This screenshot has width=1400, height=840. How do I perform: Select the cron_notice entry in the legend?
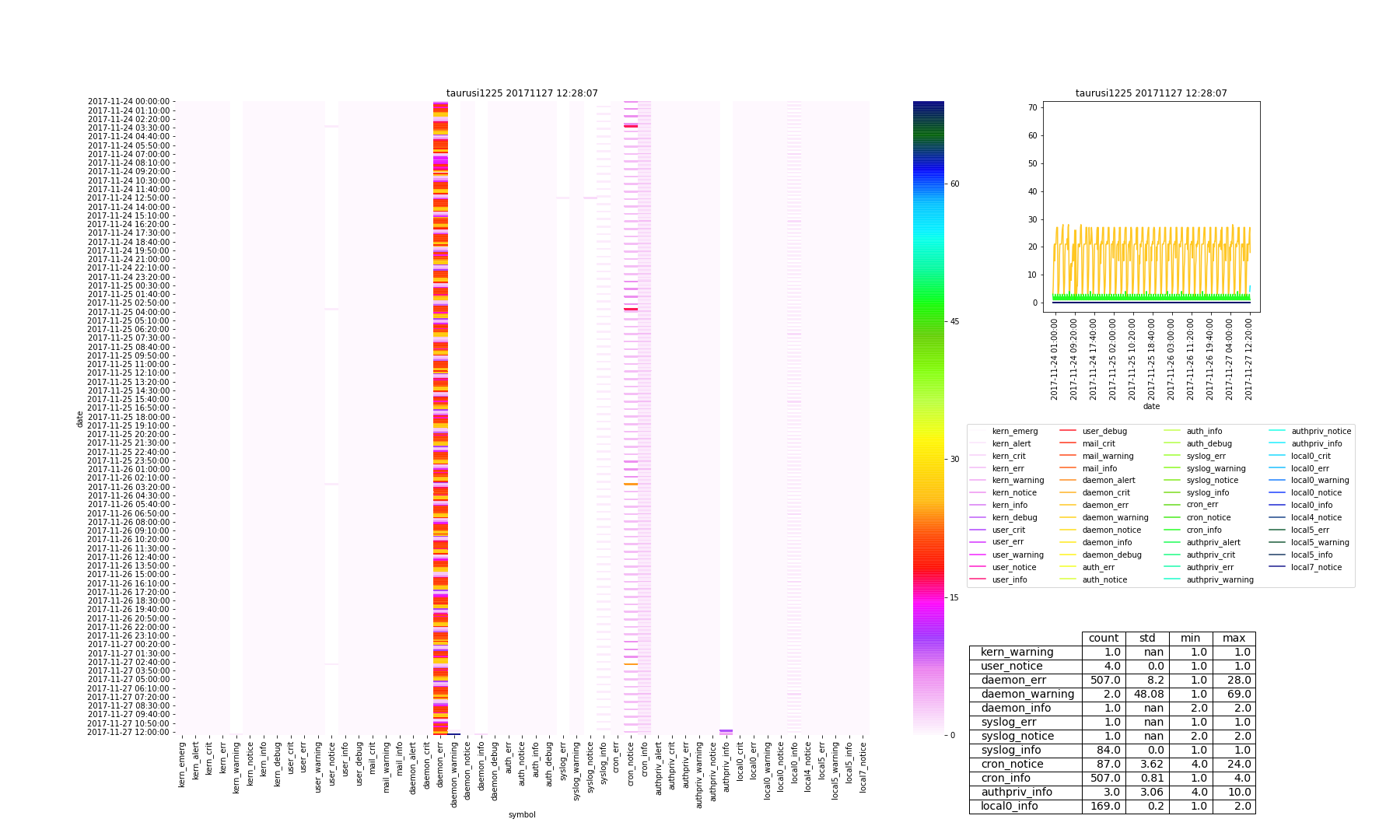(1208, 518)
